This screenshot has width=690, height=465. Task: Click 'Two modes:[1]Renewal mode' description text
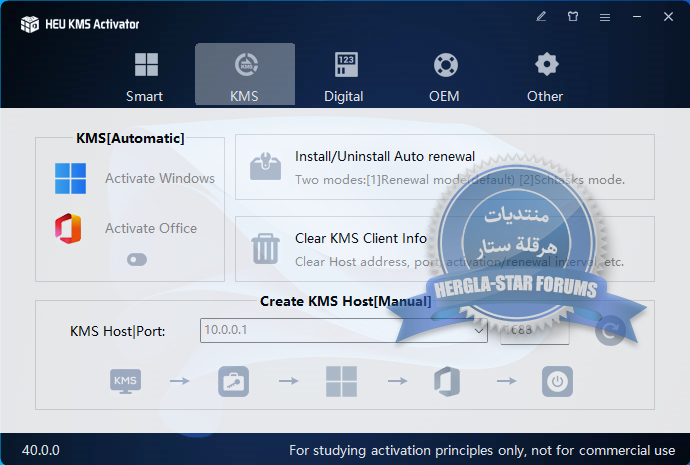point(459,179)
